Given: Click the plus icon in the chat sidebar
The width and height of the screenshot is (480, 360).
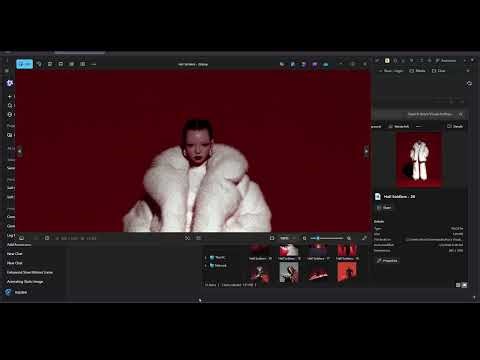Looking at the screenshot, I should (x=10, y=96).
